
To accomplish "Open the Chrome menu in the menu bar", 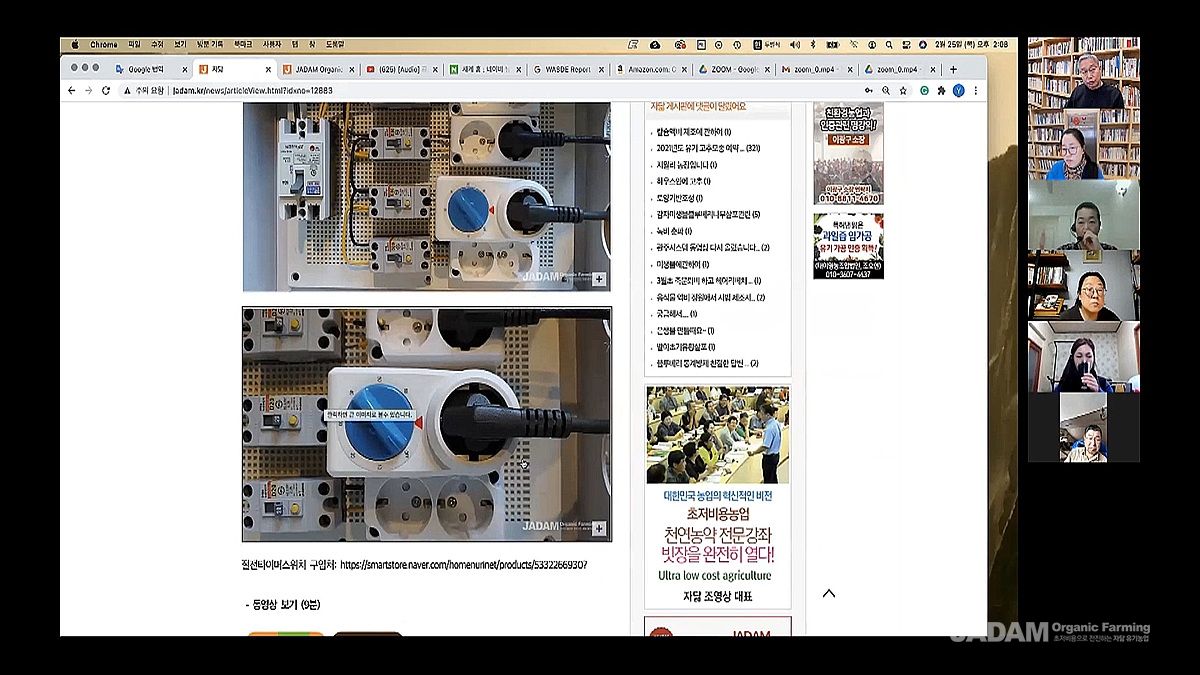I will click(104, 45).
